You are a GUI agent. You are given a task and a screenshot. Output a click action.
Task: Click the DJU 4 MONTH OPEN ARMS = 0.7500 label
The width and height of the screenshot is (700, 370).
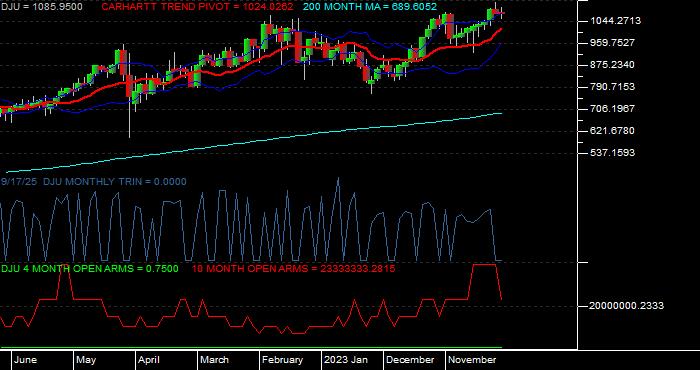pyautogui.click(x=90, y=269)
